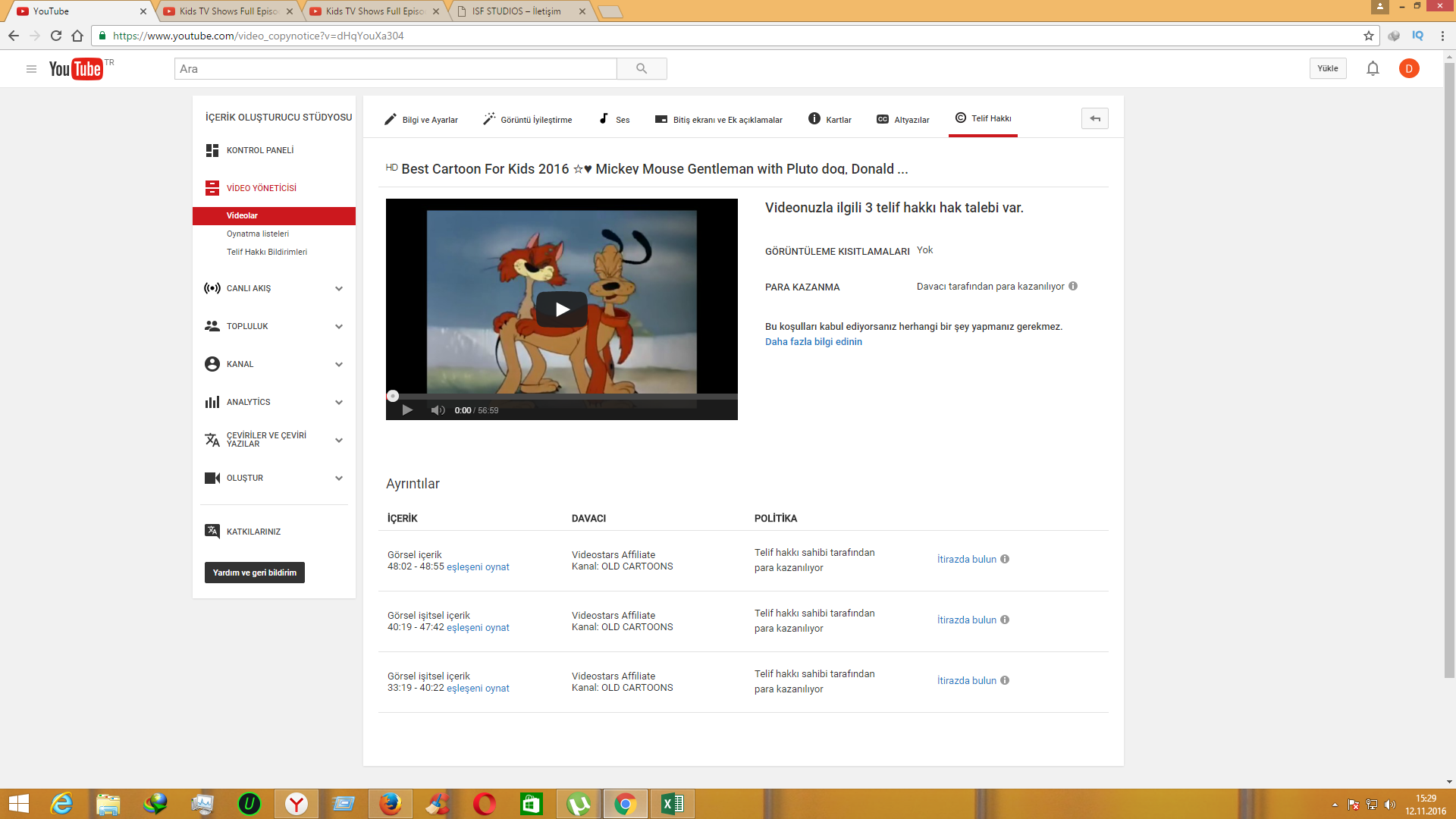
Task: Click the search magnifier button
Action: [642, 69]
